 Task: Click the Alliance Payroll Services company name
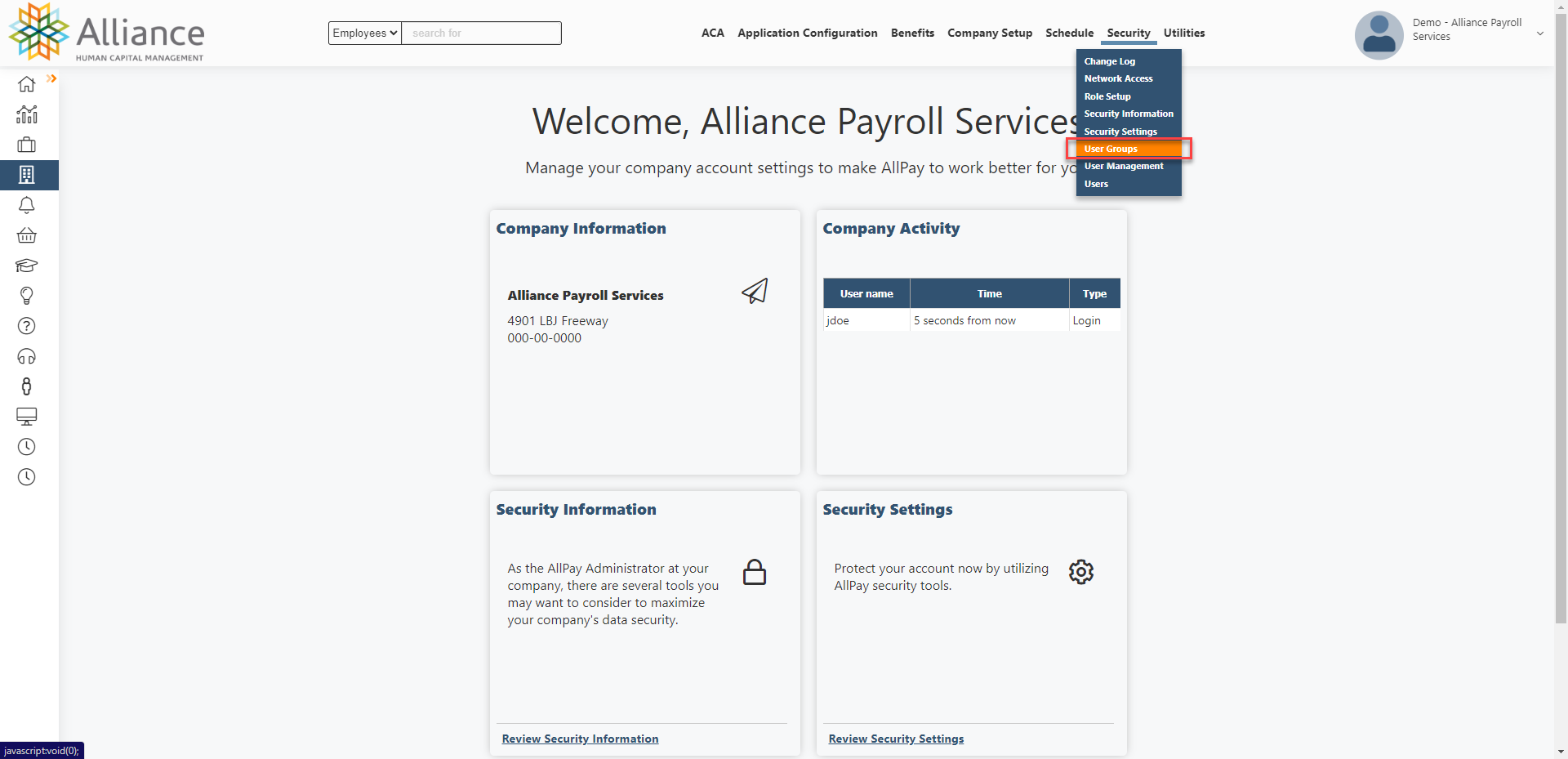coord(586,295)
